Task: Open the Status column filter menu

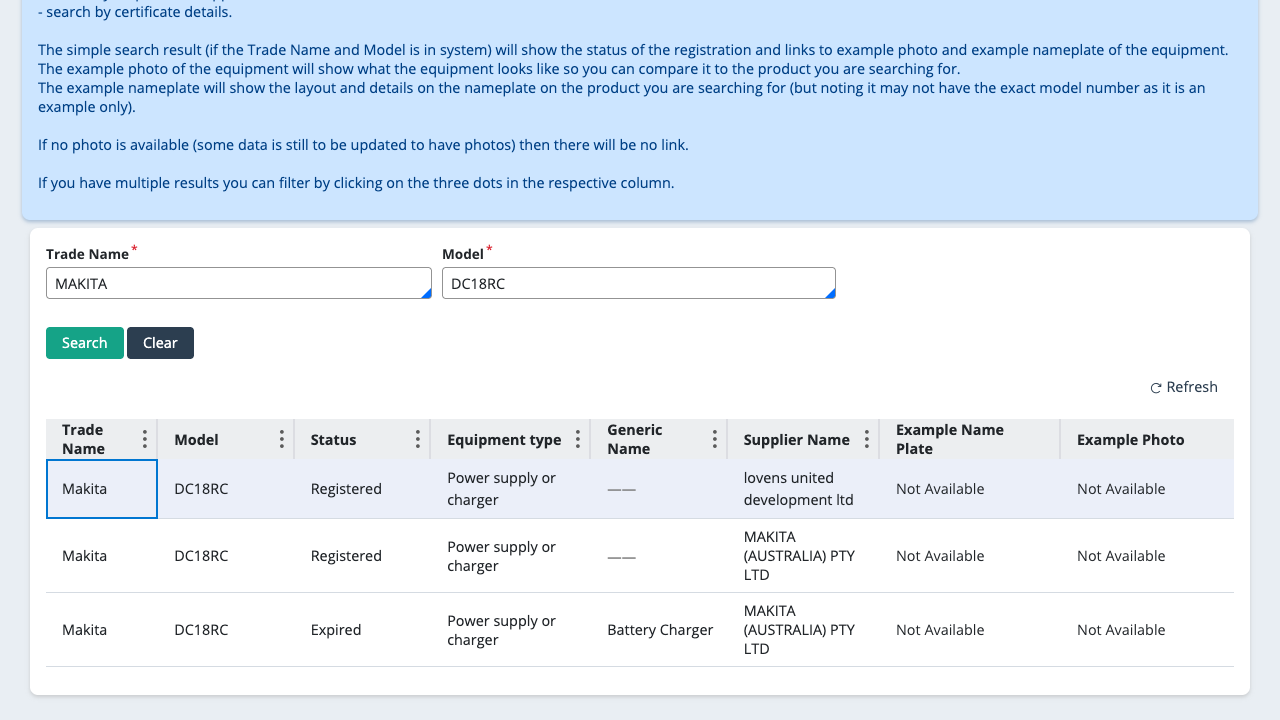Action: point(417,438)
